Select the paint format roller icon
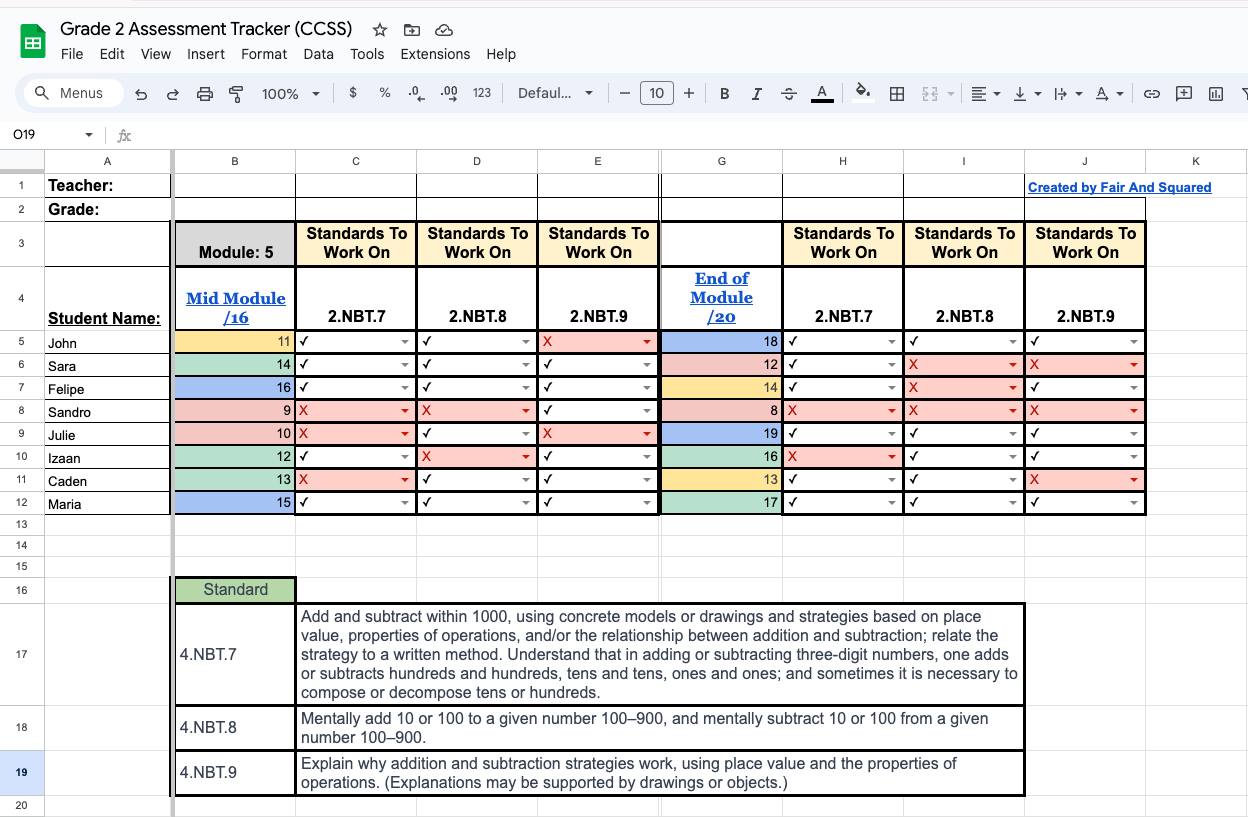This screenshot has height=817, width=1248. coord(237,94)
